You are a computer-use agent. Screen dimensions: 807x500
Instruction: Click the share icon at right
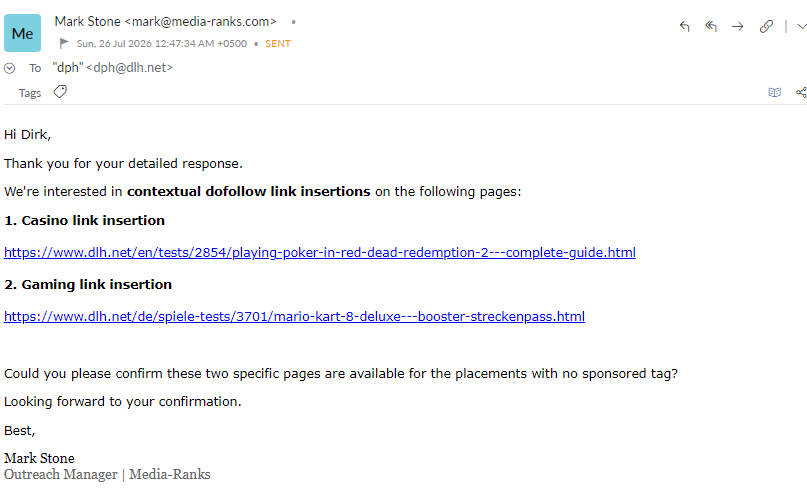point(801,92)
